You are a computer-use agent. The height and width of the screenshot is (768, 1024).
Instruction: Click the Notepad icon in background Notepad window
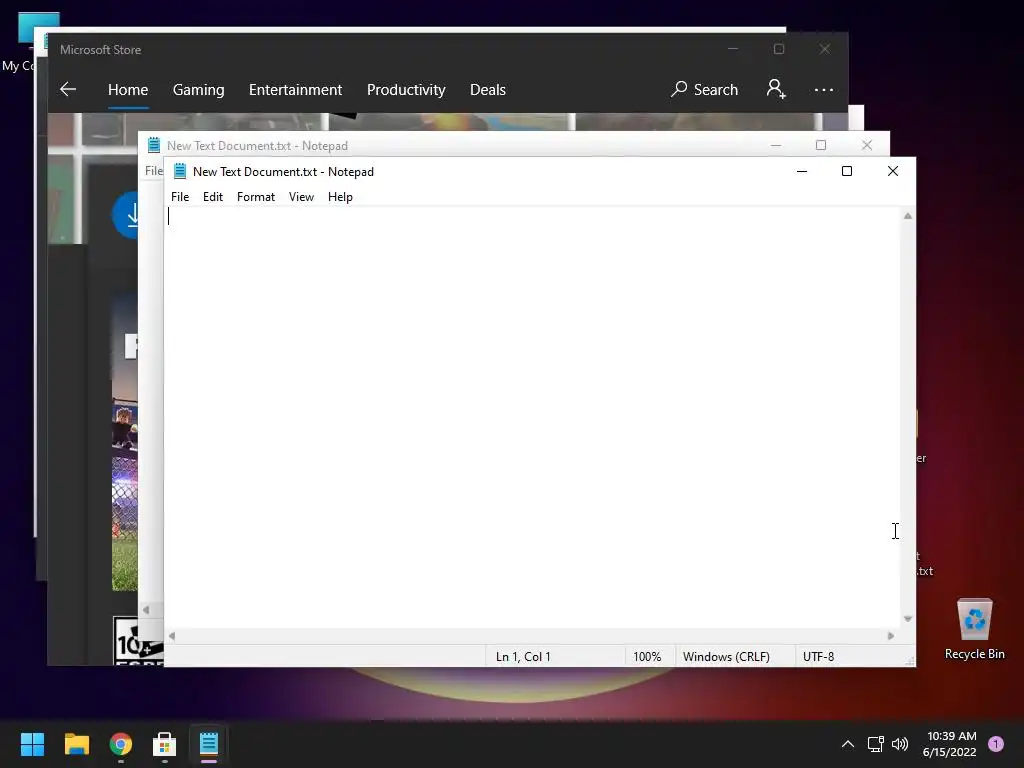153,145
